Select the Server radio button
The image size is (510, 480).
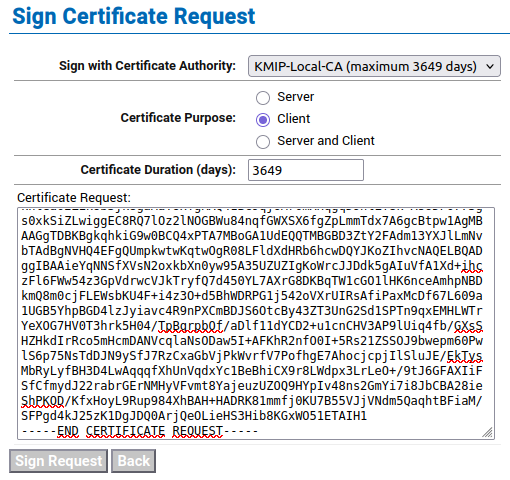tap(263, 98)
